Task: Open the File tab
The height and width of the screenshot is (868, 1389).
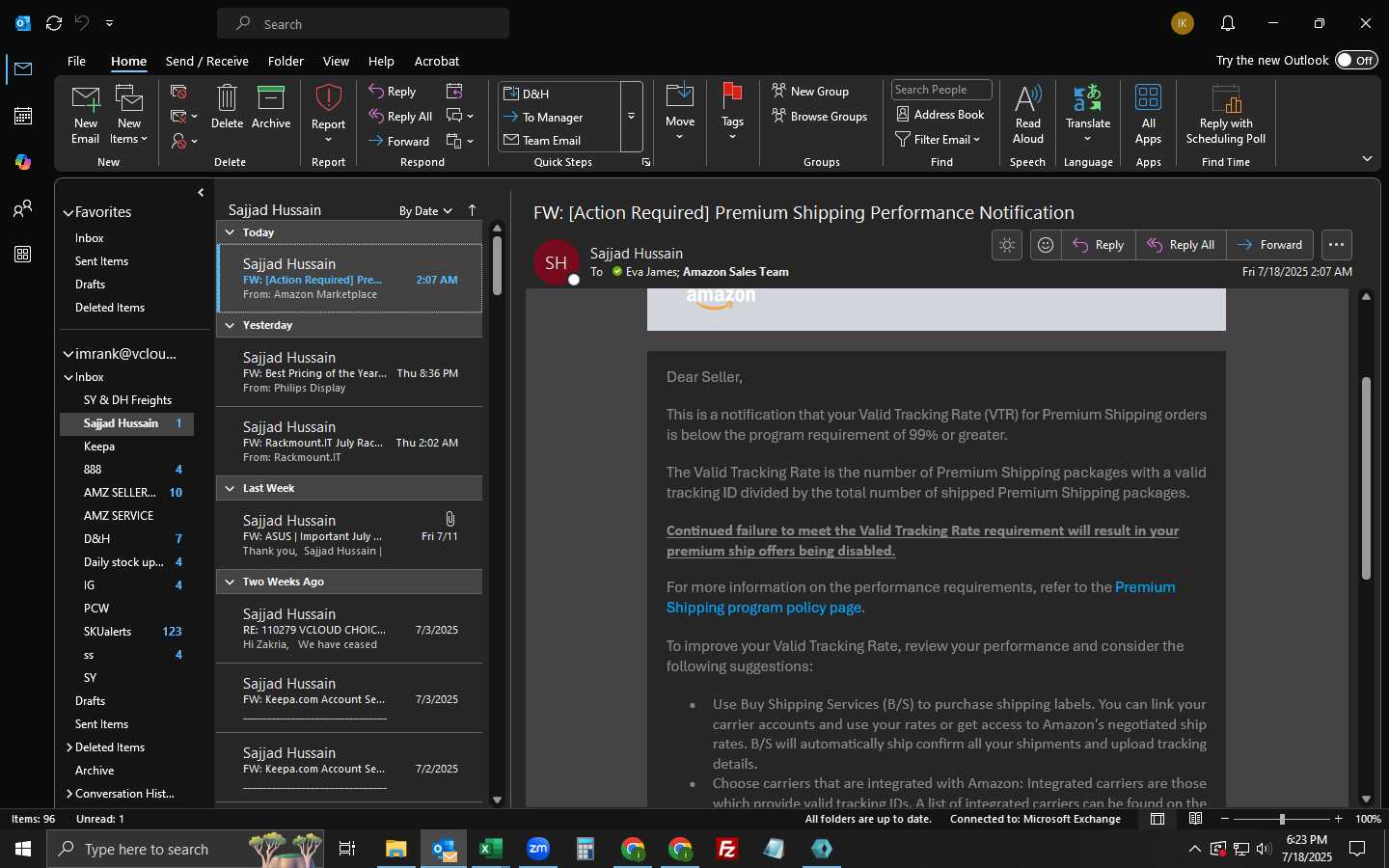Action: pyautogui.click(x=76, y=61)
